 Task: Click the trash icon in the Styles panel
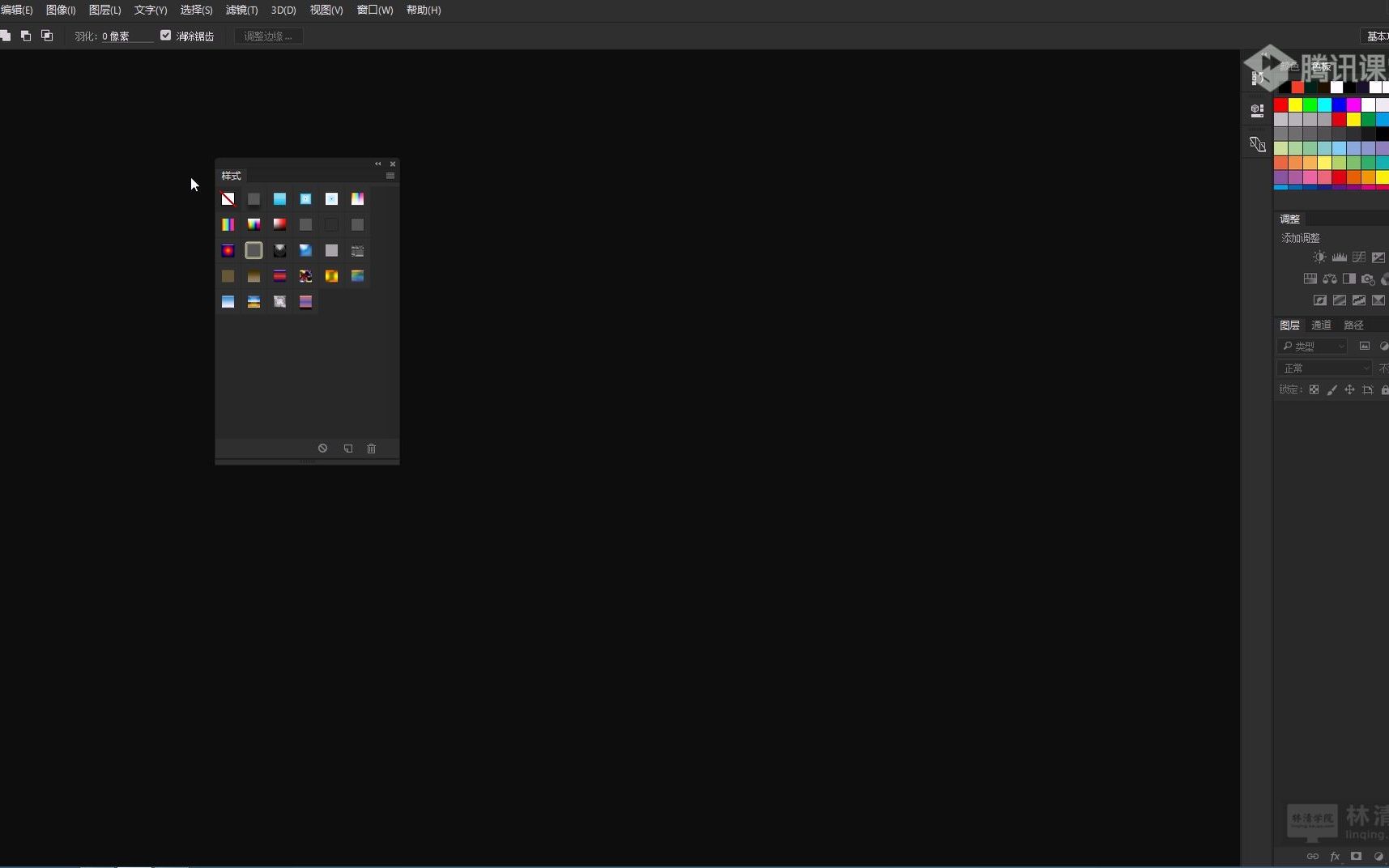pos(372,448)
